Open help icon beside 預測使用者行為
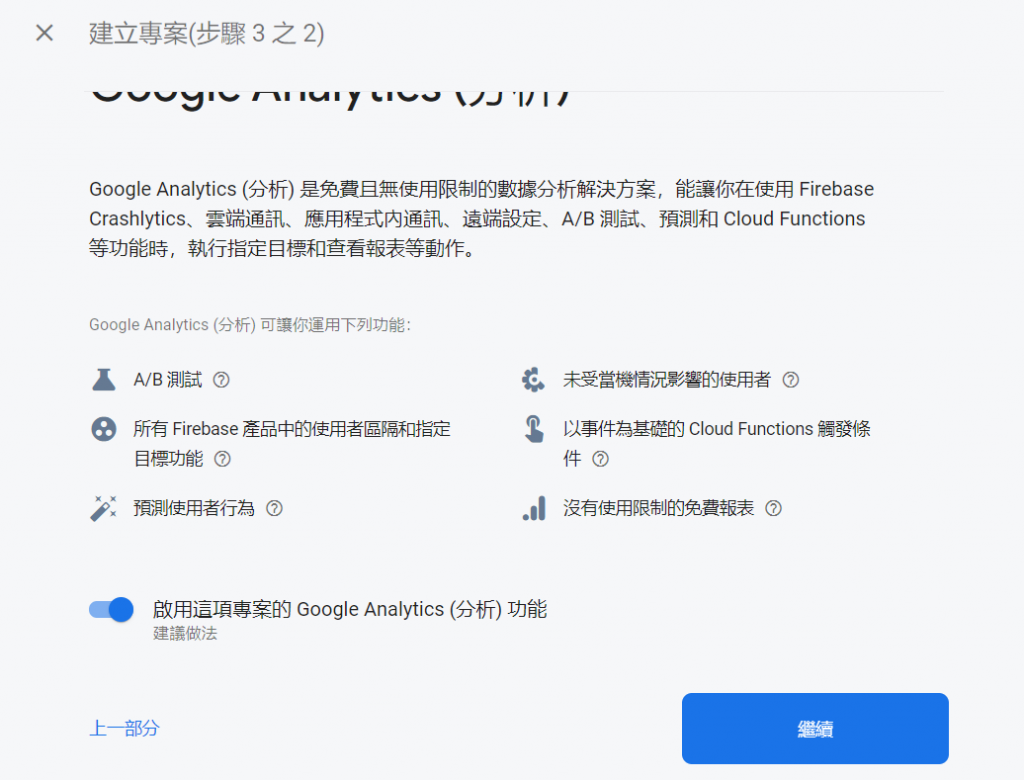 [274, 508]
